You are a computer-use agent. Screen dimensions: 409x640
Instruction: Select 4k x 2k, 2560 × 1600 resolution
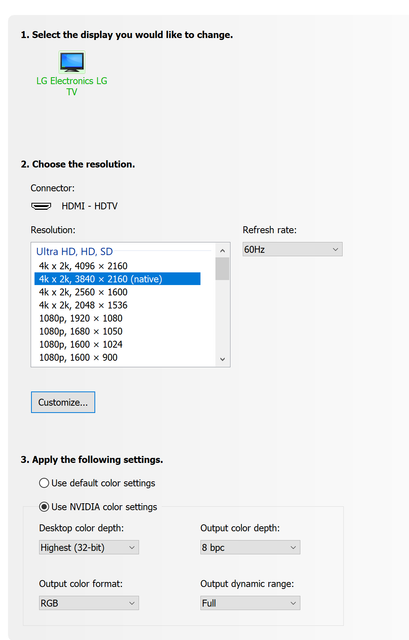tap(117, 292)
